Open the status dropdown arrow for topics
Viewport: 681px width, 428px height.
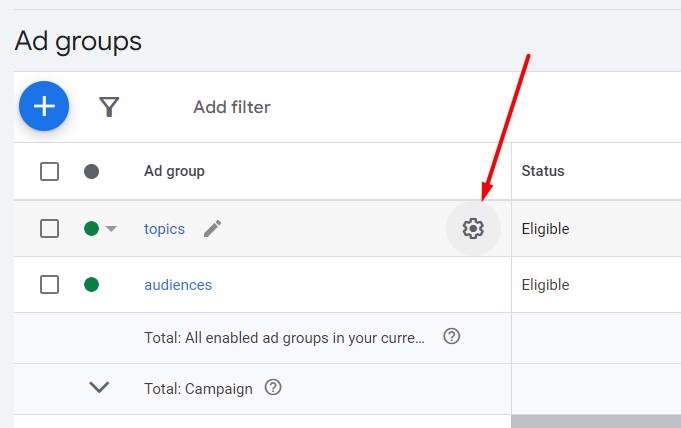111,229
